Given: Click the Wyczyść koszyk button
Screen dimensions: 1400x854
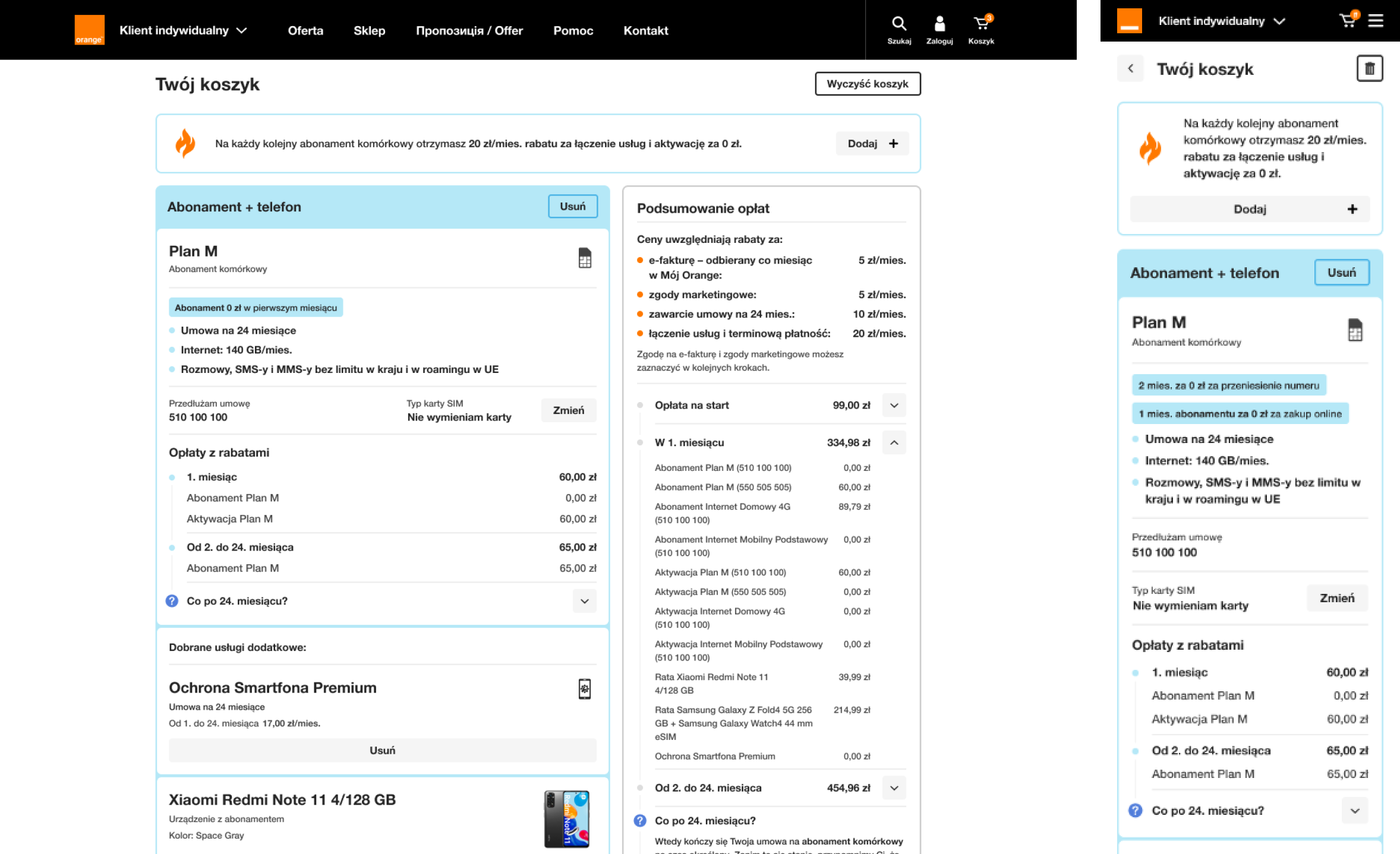Looking at the screenshot, I should [x=867, y=84].
